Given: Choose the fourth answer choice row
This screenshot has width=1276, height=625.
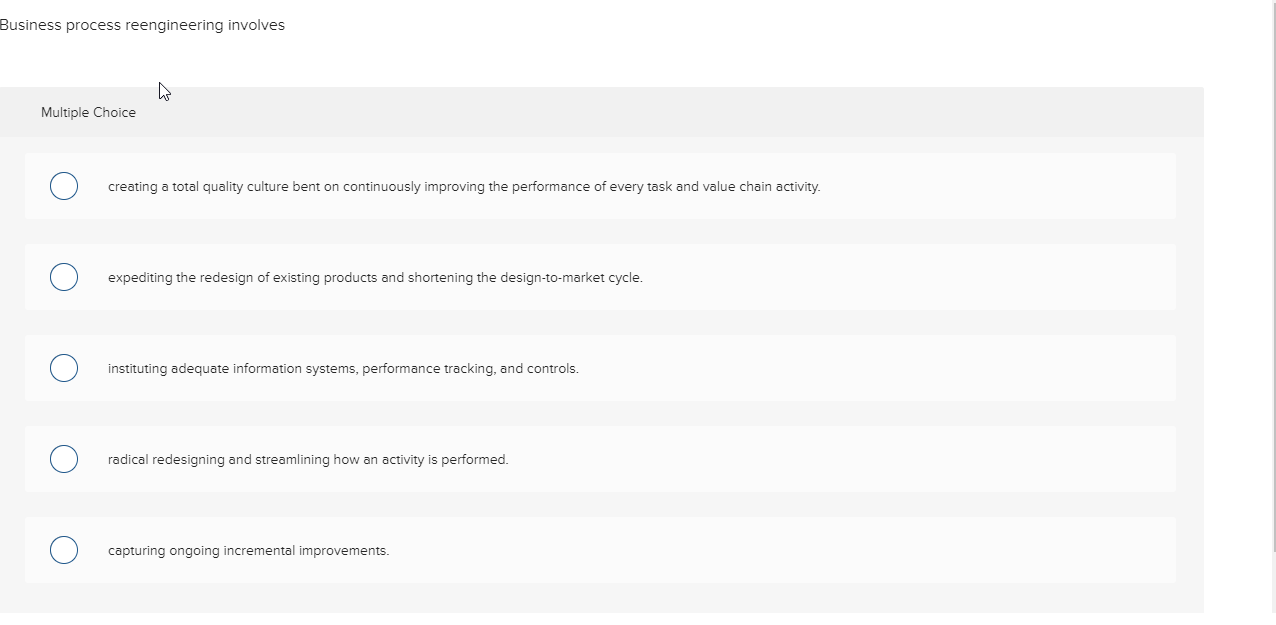Looking at the screenshot, I should click(x=600, y=459).
